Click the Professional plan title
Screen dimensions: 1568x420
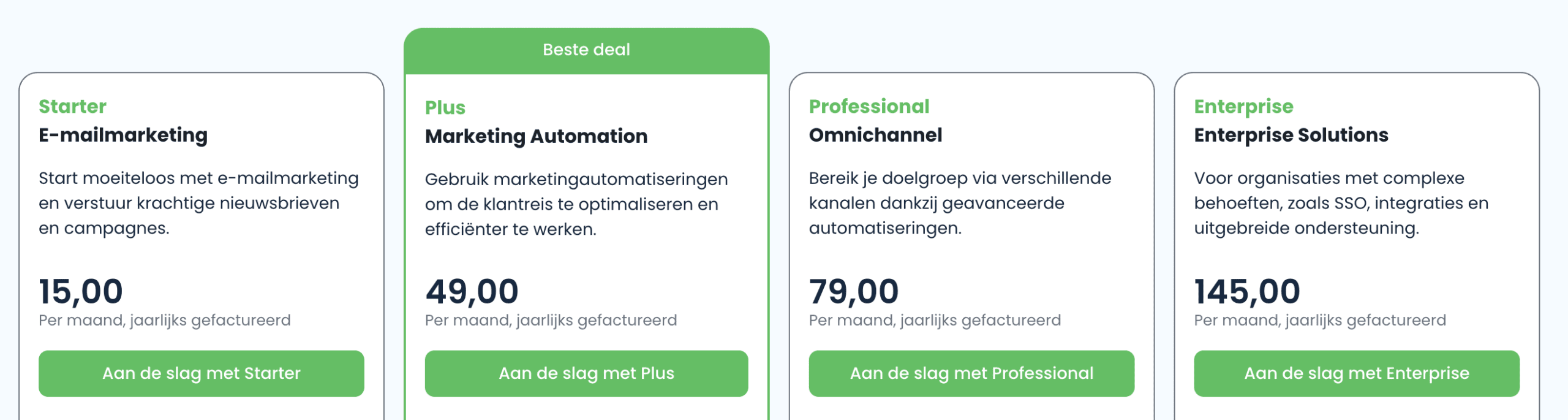pos(869,106)
